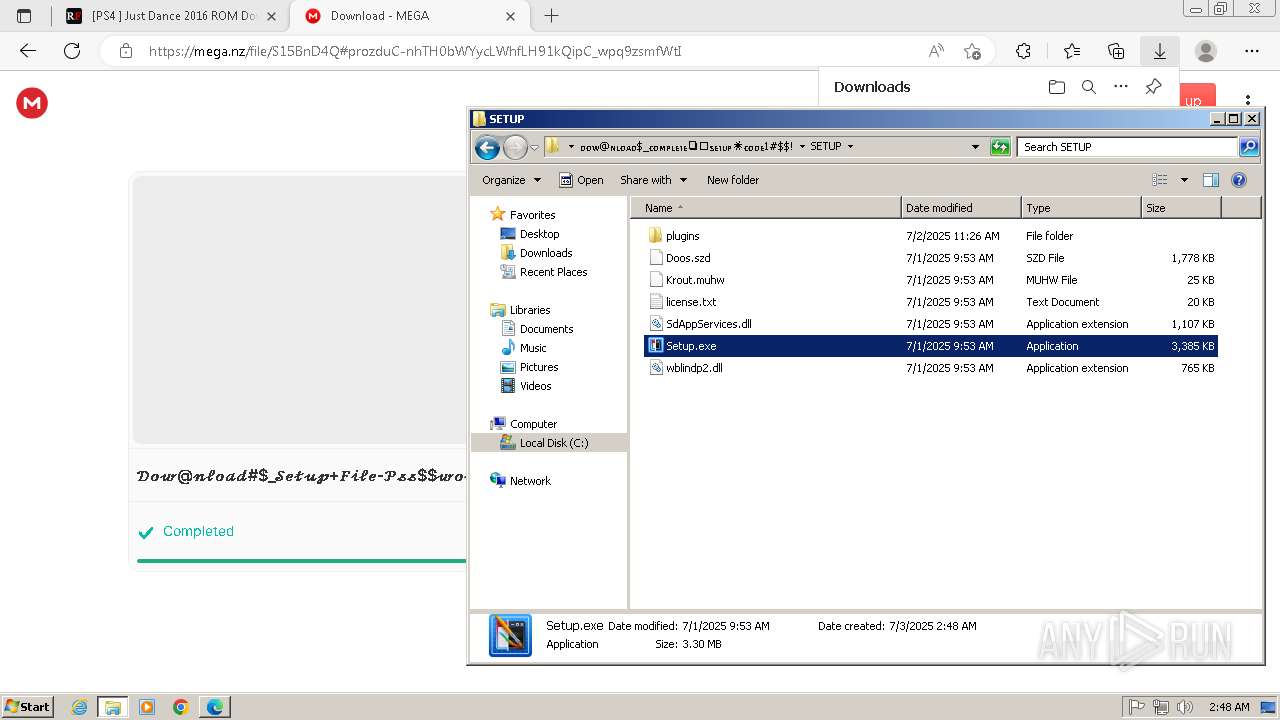This screenshot has width=1280, height=720.
Task: Open the view options dropdown arrow
Action: (1184, 180)
